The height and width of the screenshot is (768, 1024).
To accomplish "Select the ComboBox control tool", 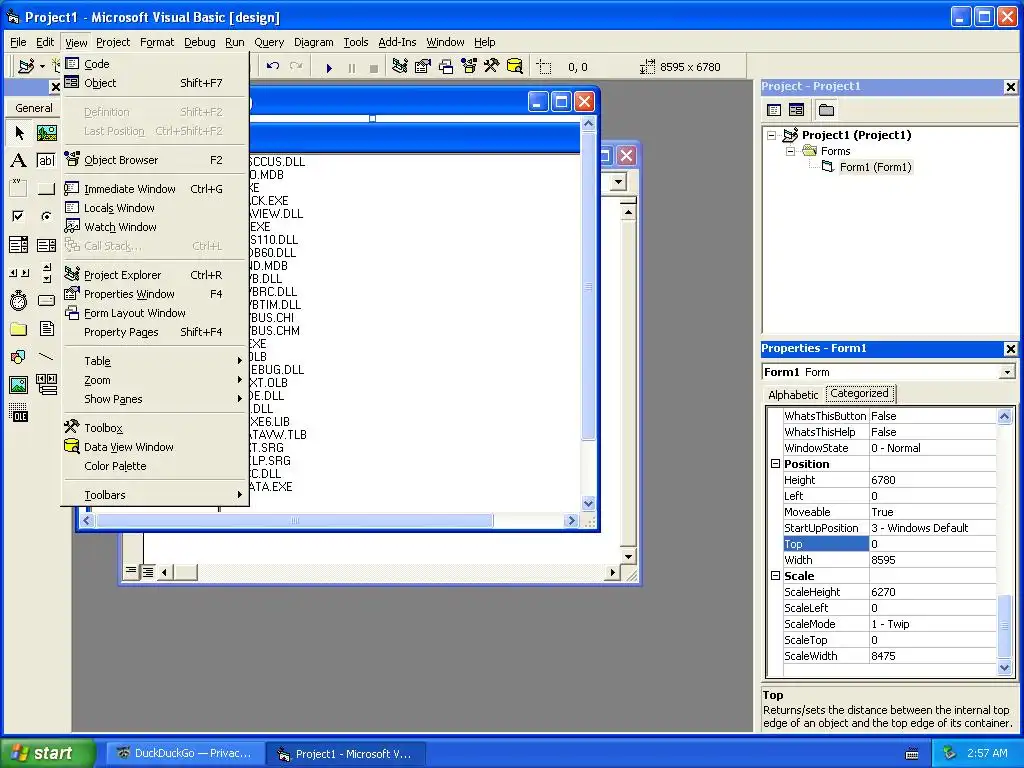I will [19, 245].
